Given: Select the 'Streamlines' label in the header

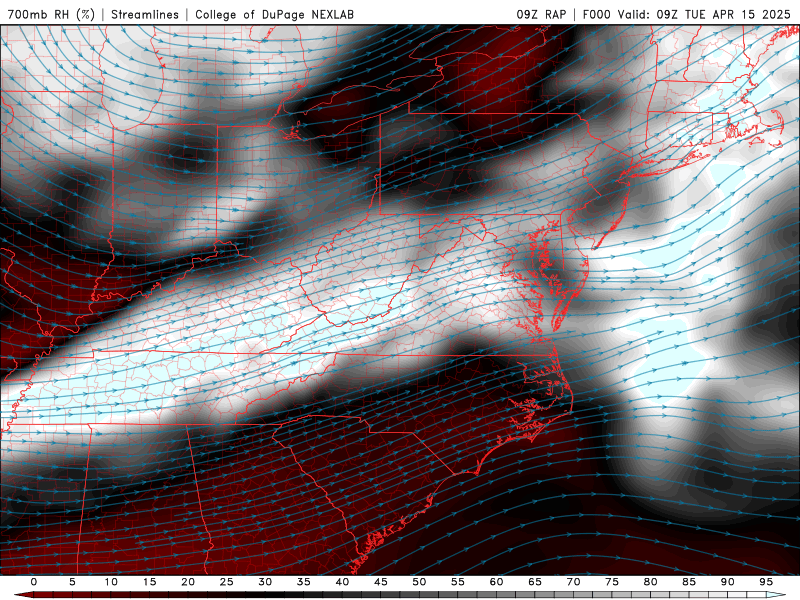Looking at the screenshot, I should tap(145, 15).
